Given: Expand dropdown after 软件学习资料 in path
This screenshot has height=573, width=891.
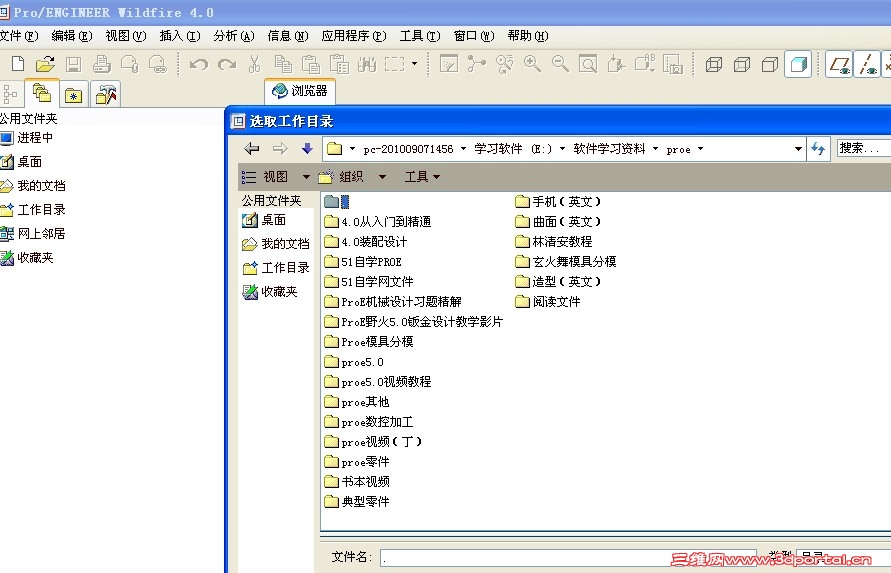Looking at the screenshot, I should (655, 149).
